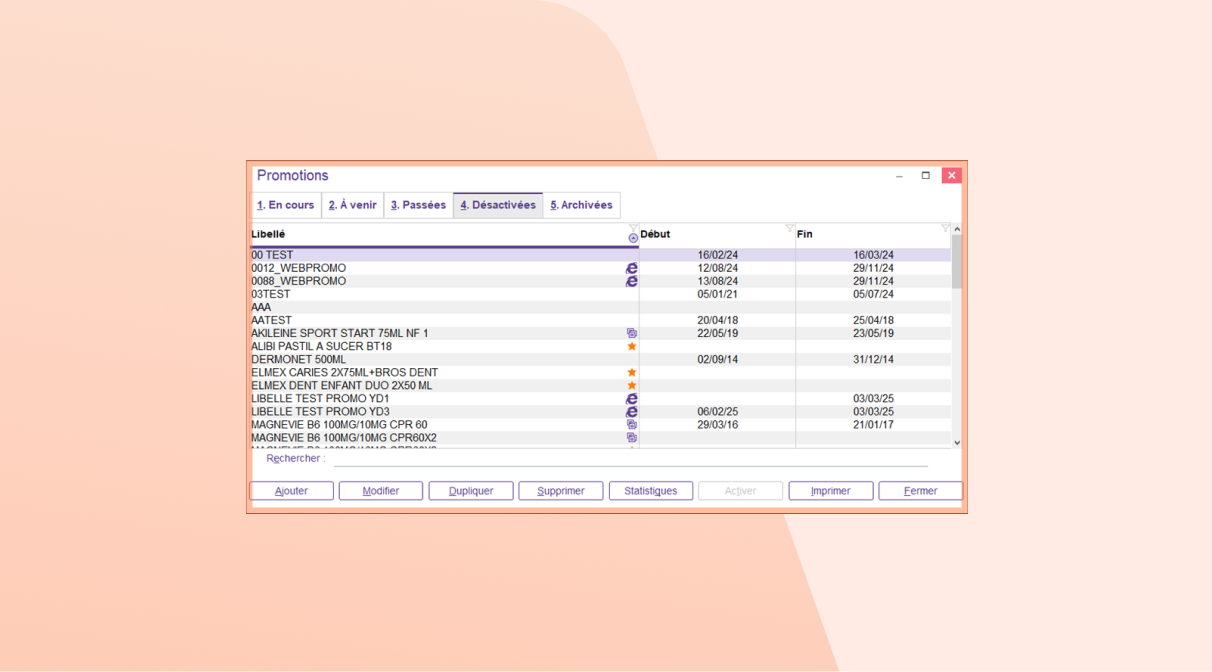Click the orange star on ALIBI PASTIL row
The width and height of the screenshot is (1212, 672).
click(631, 346)
